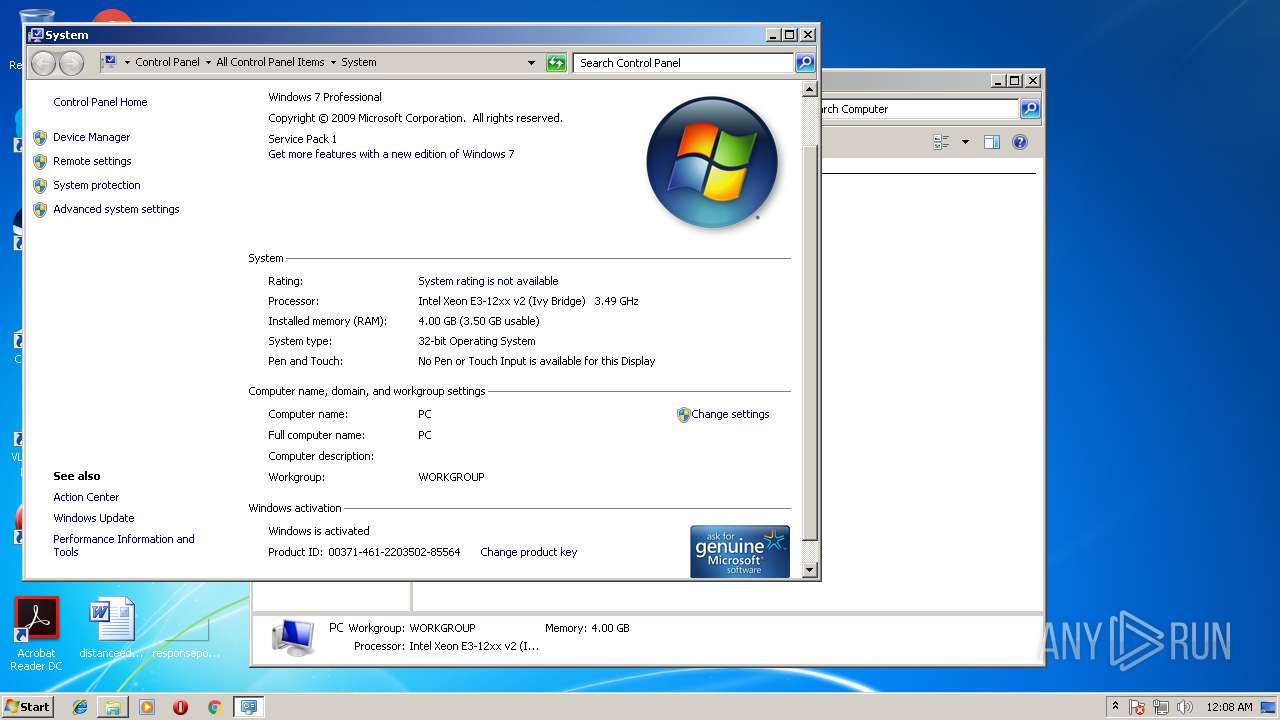Maximize the Computer window

tap(1015, 81)
